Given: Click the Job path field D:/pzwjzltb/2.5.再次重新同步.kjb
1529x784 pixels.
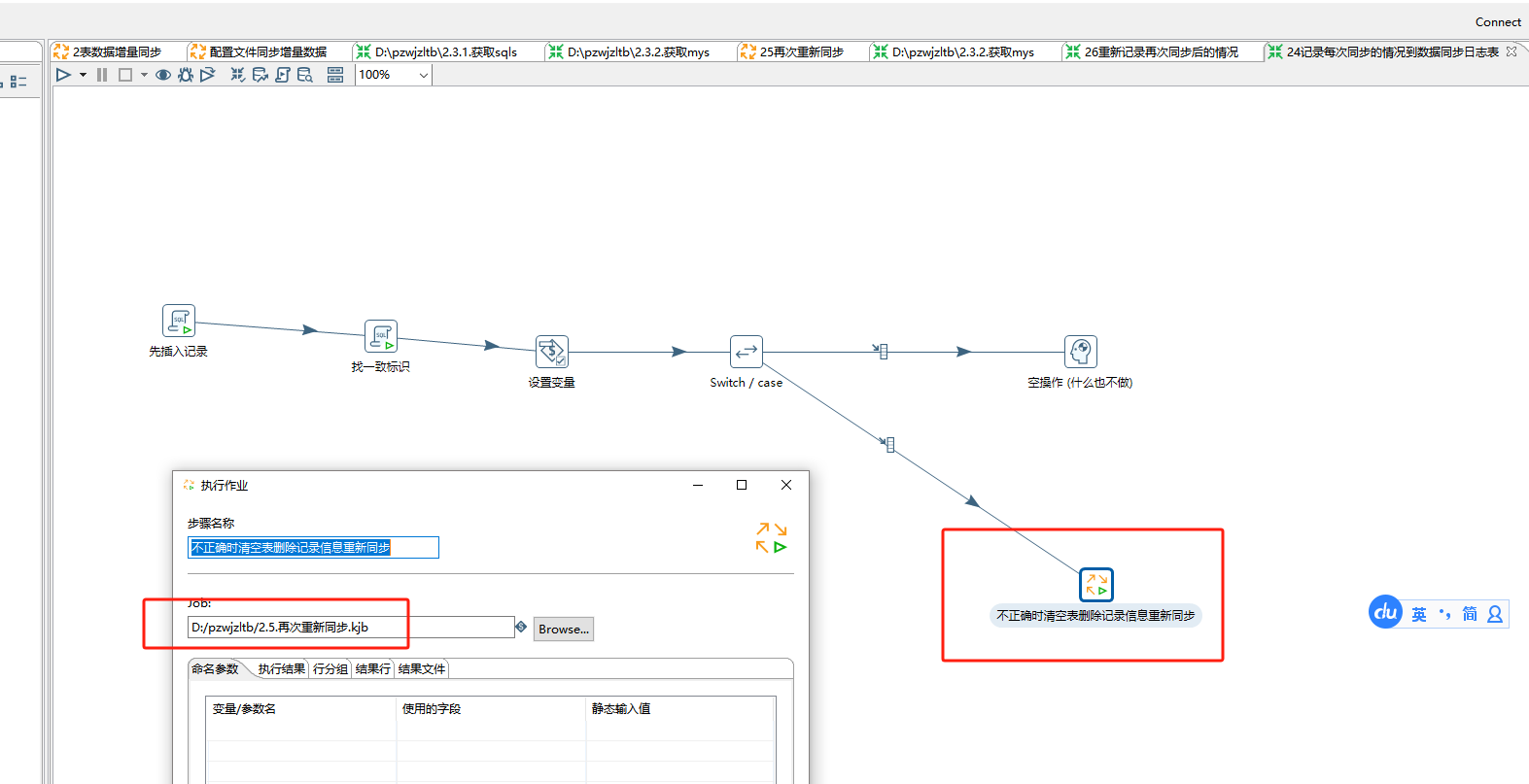Looking at the screenshot, I should coord(351,628).
